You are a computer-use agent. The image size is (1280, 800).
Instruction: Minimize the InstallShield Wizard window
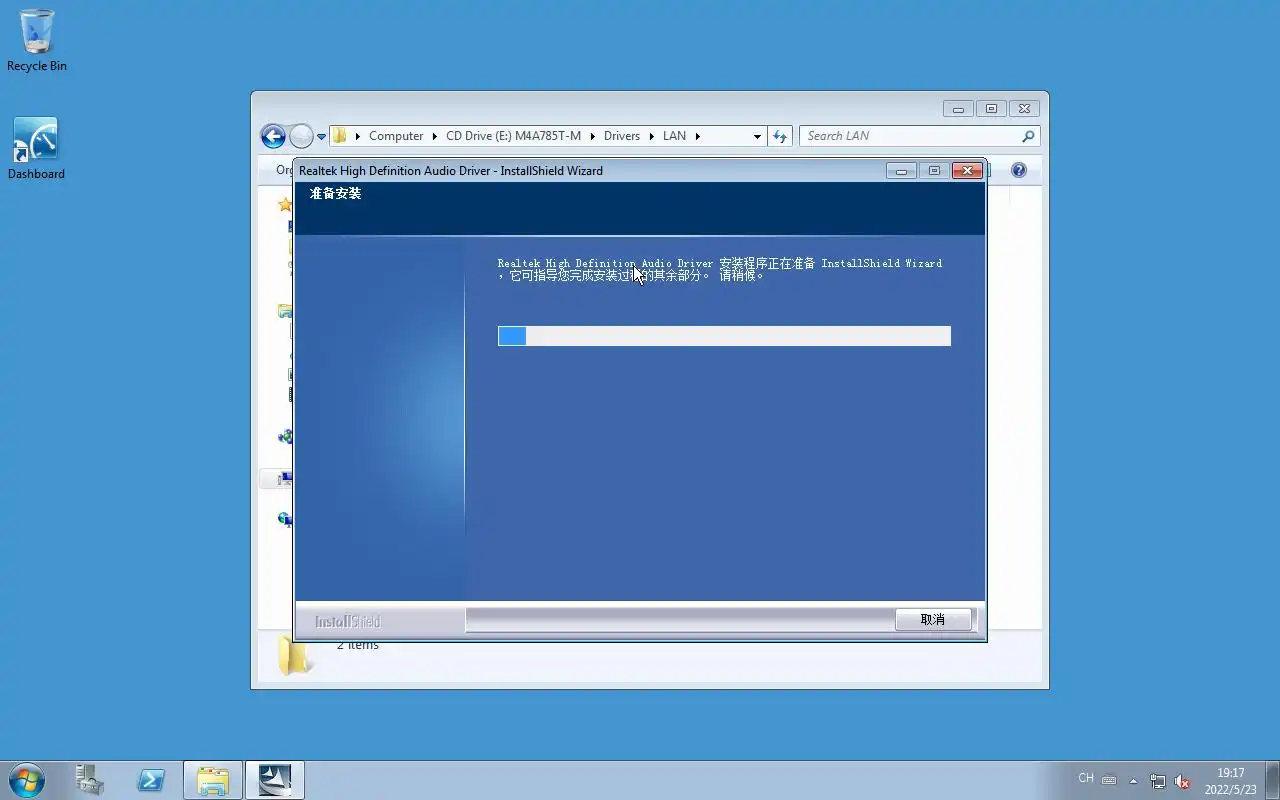[x=901, y=171]
